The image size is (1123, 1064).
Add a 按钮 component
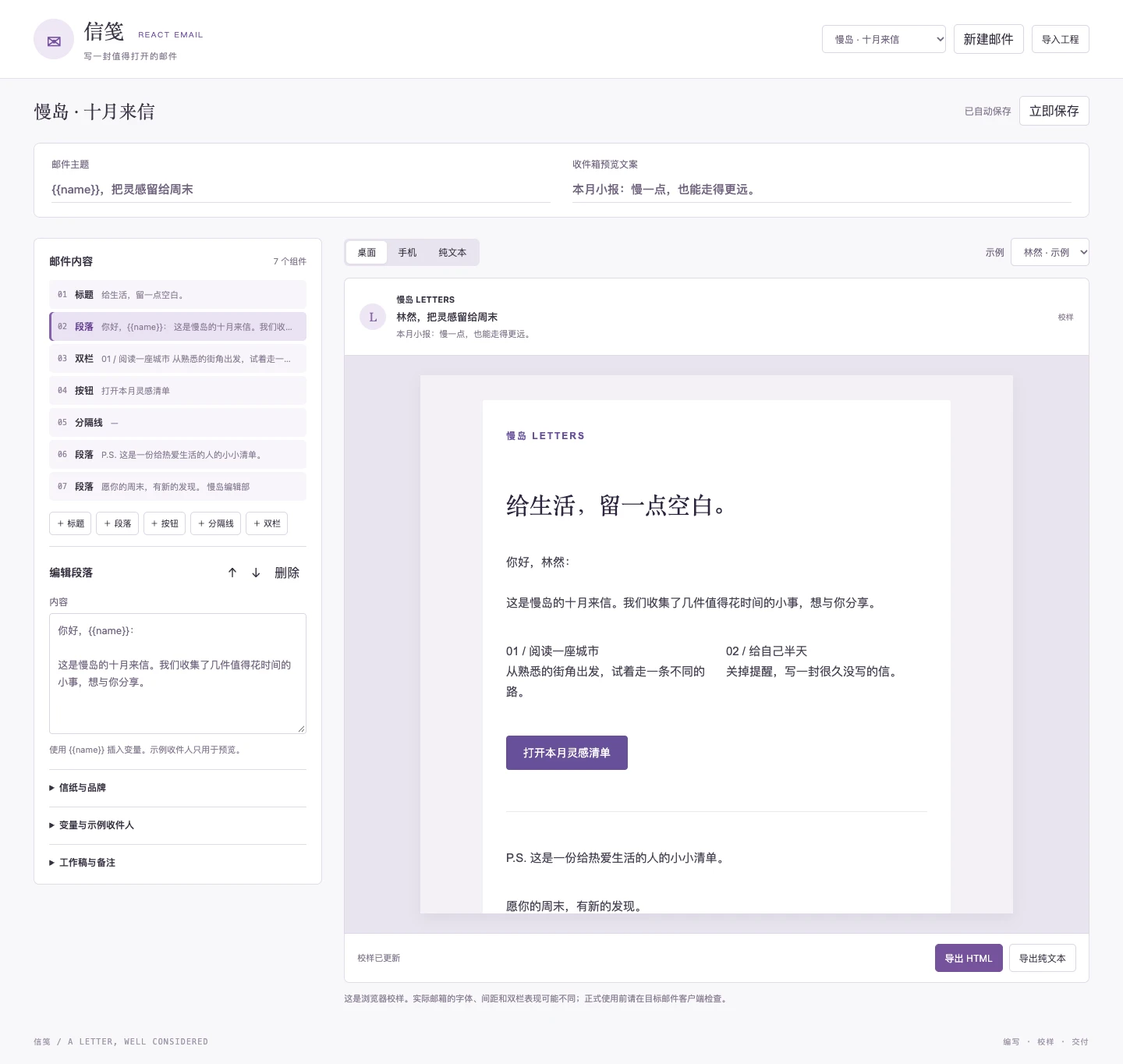165,523
